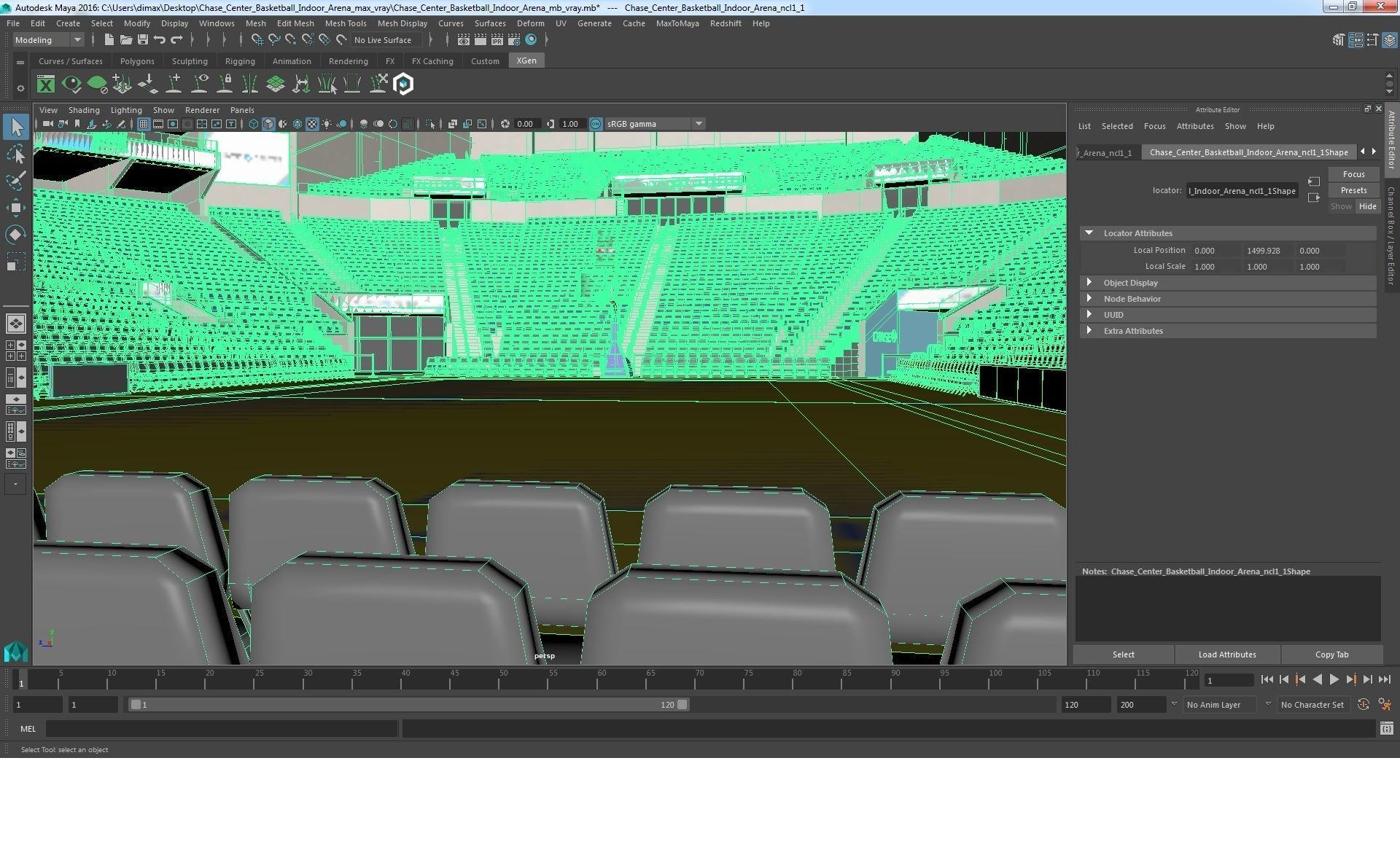Open Render Settings clapboard gear icon
1400x844 pixels.
[514, 40]
